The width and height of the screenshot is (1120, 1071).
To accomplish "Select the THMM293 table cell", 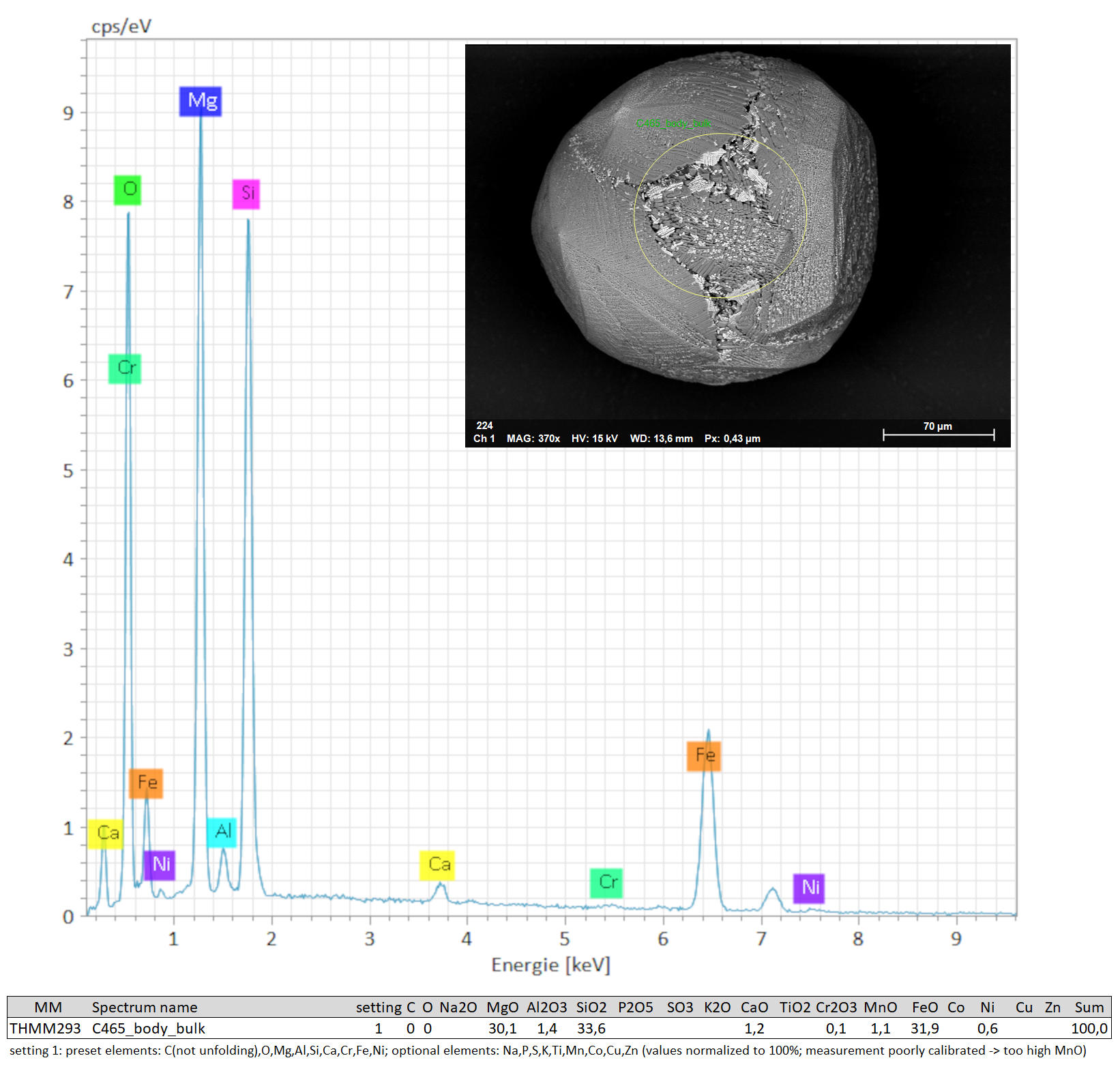I will [45, 1028].
